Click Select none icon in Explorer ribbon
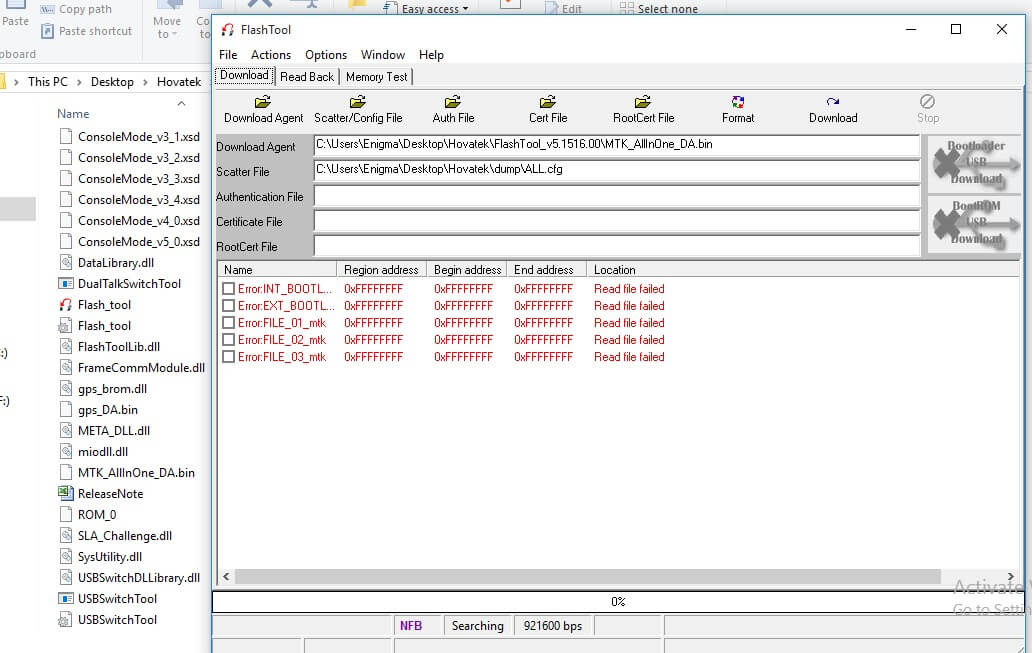Viewport: 1032px width, 653px height. tap(627, 9)
